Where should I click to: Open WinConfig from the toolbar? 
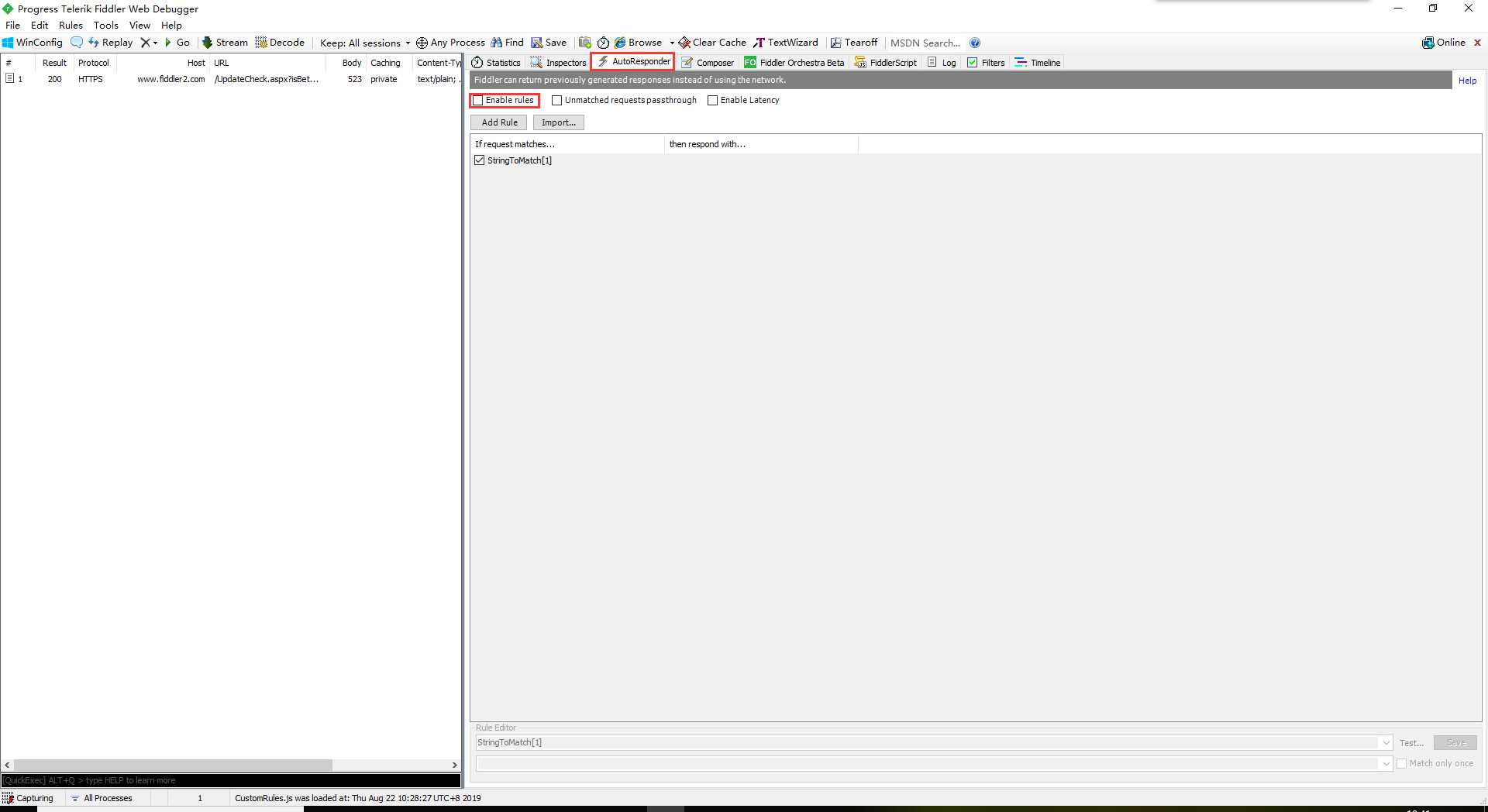33,43
